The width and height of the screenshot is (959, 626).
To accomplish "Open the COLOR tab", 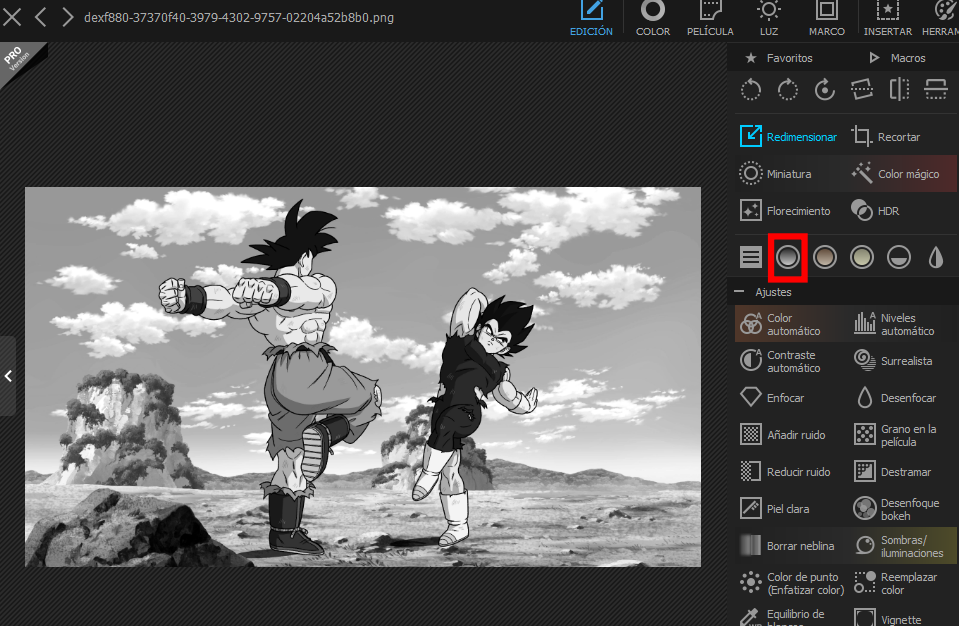I will pyautogui.click(x=653, y=19).
